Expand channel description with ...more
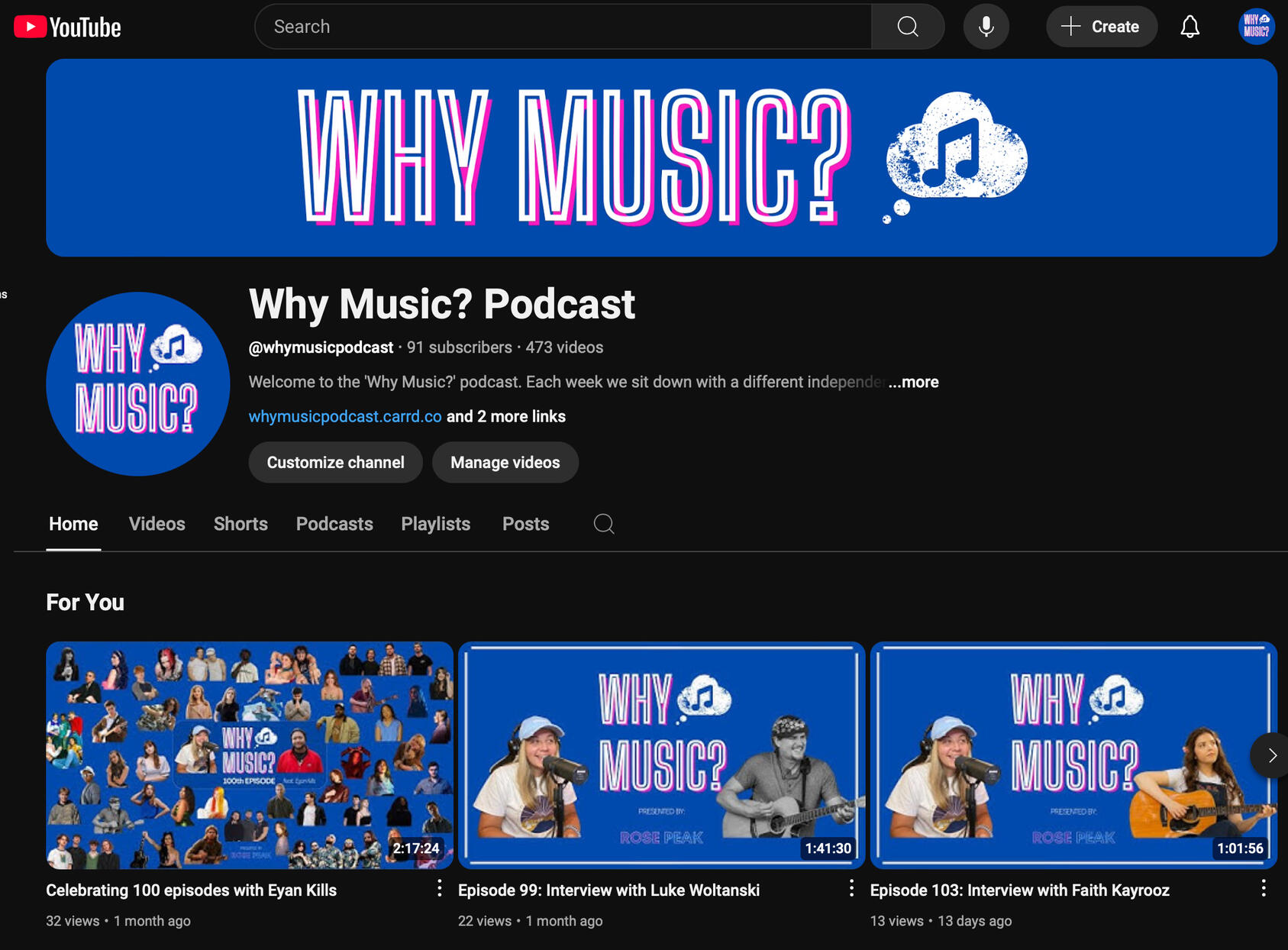1288x950 pixels. click(914, 382)
